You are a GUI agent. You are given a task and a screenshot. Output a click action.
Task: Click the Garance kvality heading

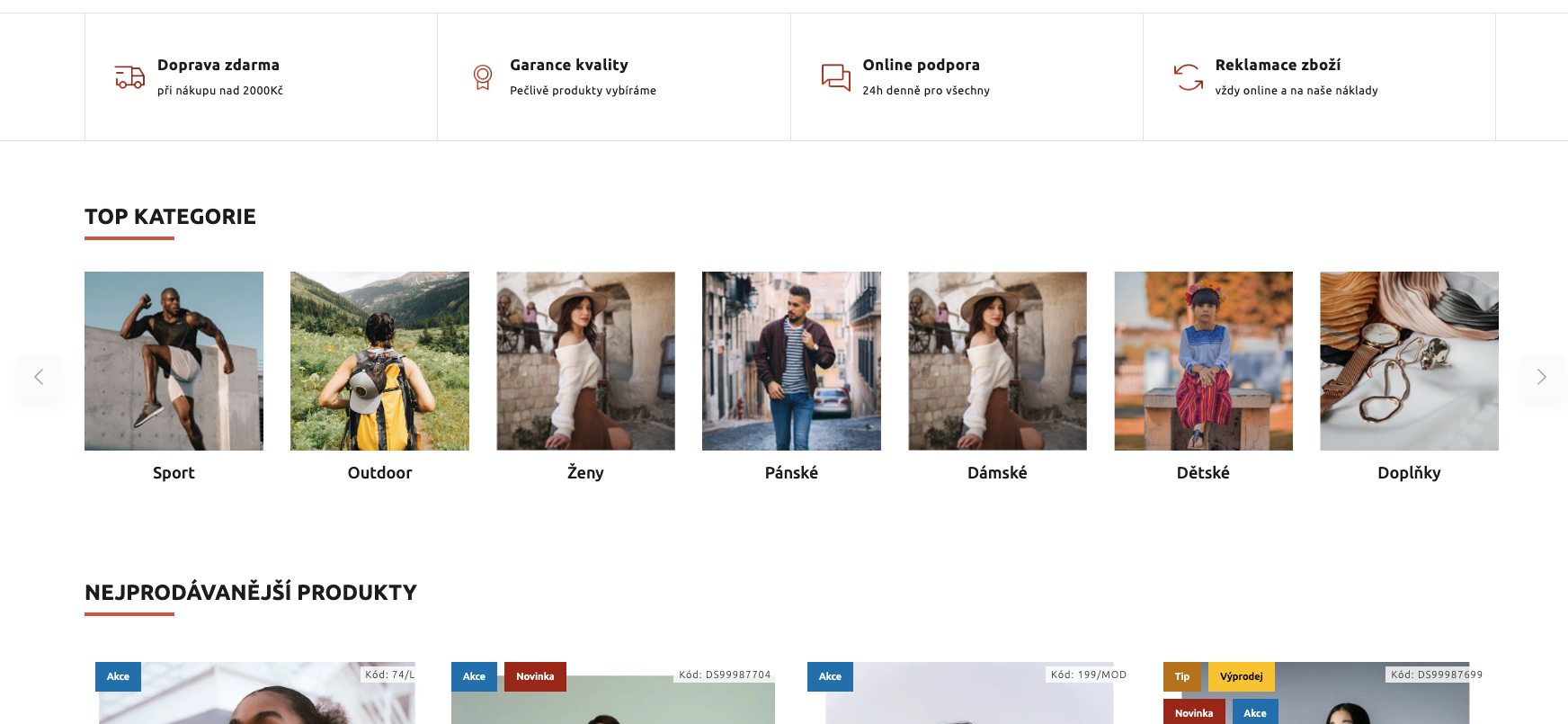click(x=569, y=65)
